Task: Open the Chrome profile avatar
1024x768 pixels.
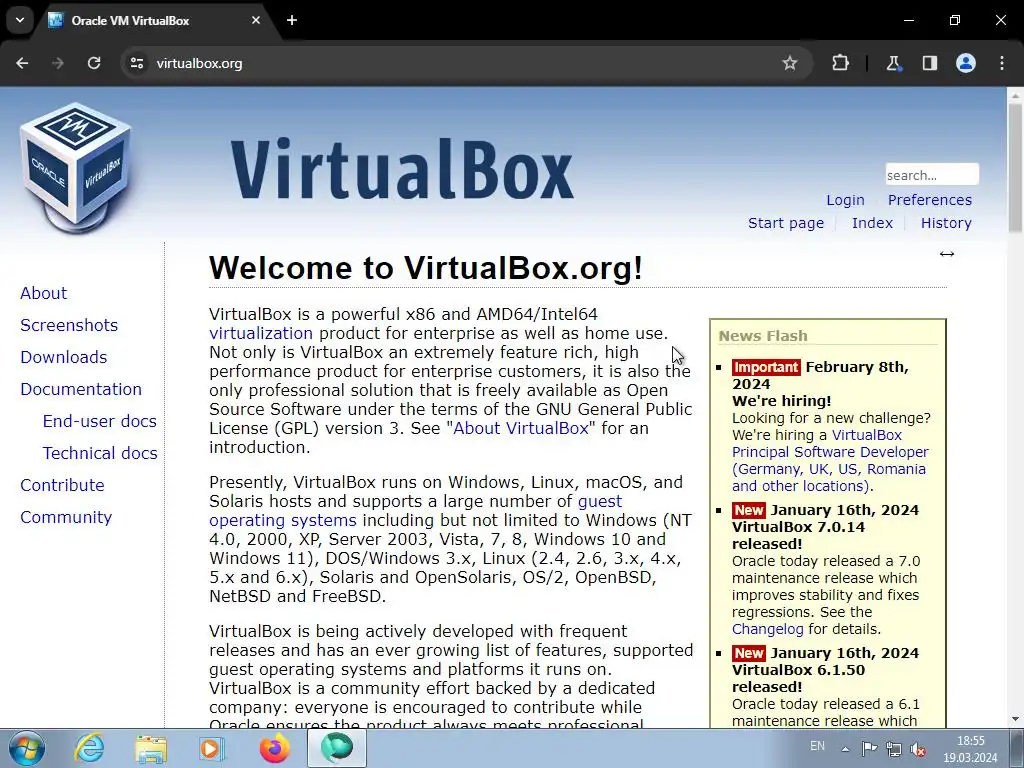Action: 966,63
